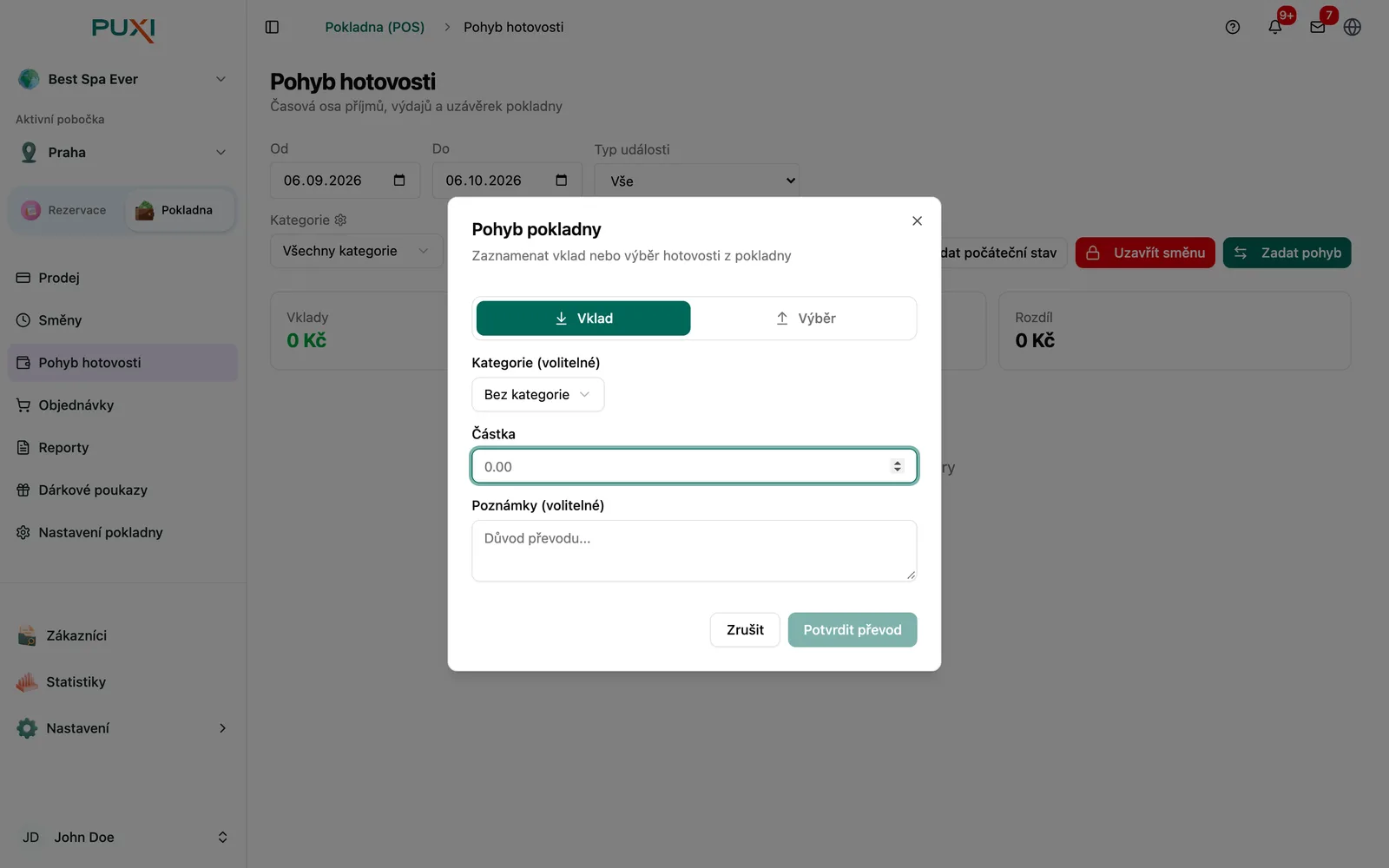Open the help question mark icon
Image resolution: width=1389 pixels, height=868 pixels.
pos(1233,27)
